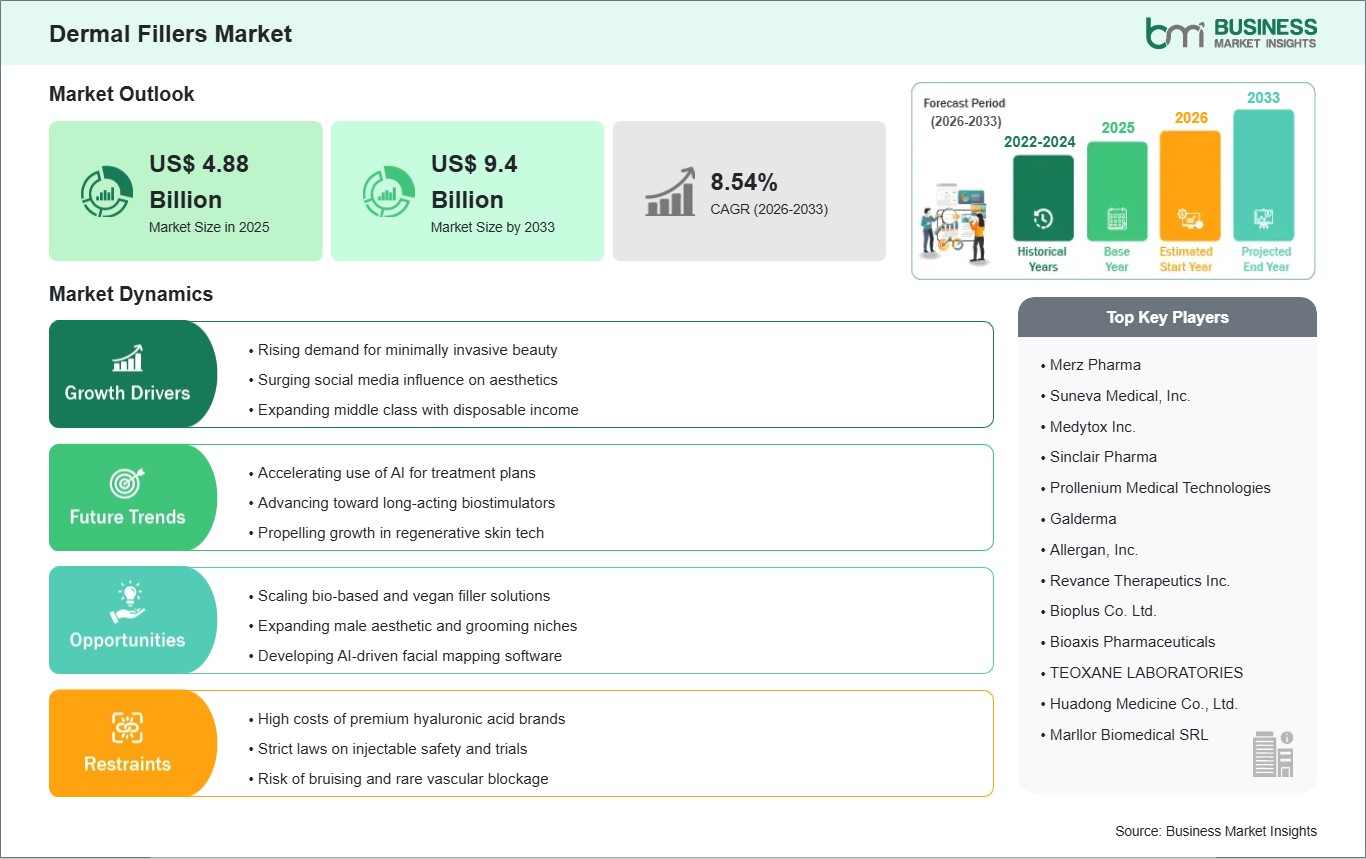Click the donut chart icon for 2033 market size
This screenshot has width=1366, height=859.
(x=389, y=191)
